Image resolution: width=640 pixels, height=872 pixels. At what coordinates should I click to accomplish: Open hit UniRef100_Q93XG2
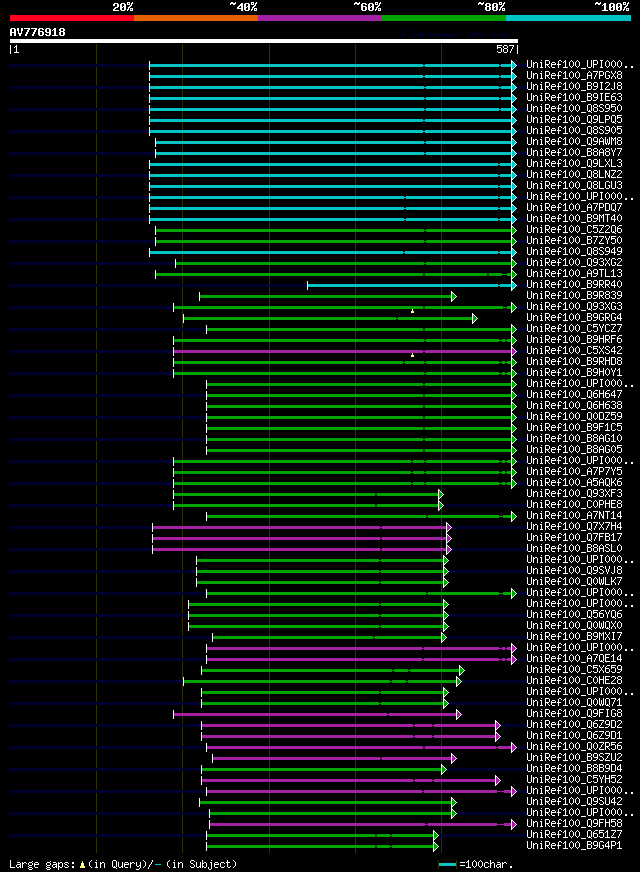(x=574, y=262)
